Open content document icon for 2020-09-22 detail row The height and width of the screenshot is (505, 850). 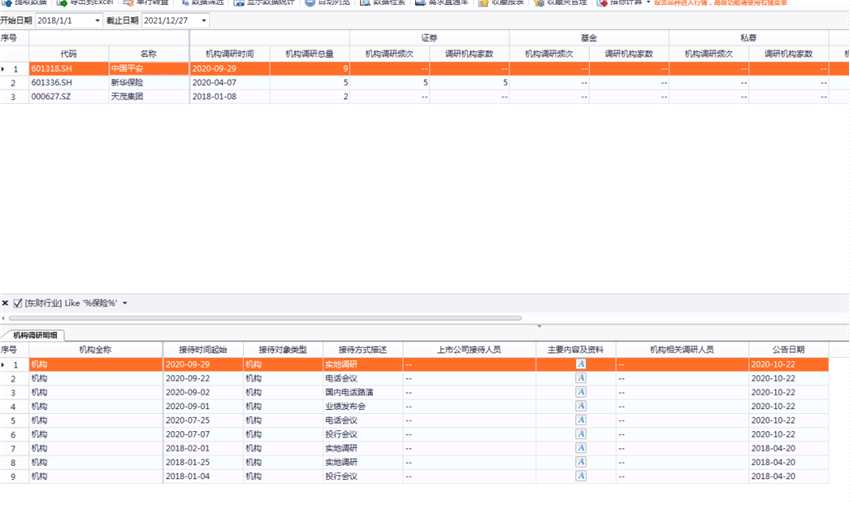(x=581, y=378)
